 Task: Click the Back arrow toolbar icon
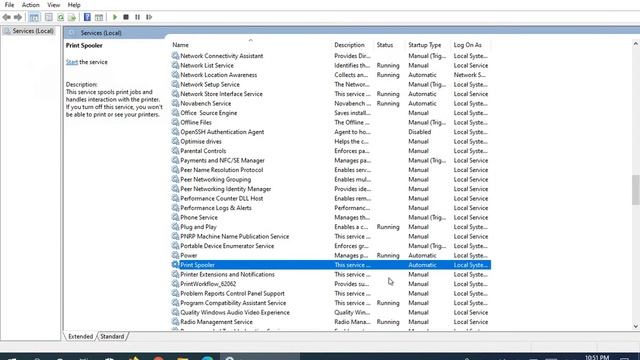[7, 17]
